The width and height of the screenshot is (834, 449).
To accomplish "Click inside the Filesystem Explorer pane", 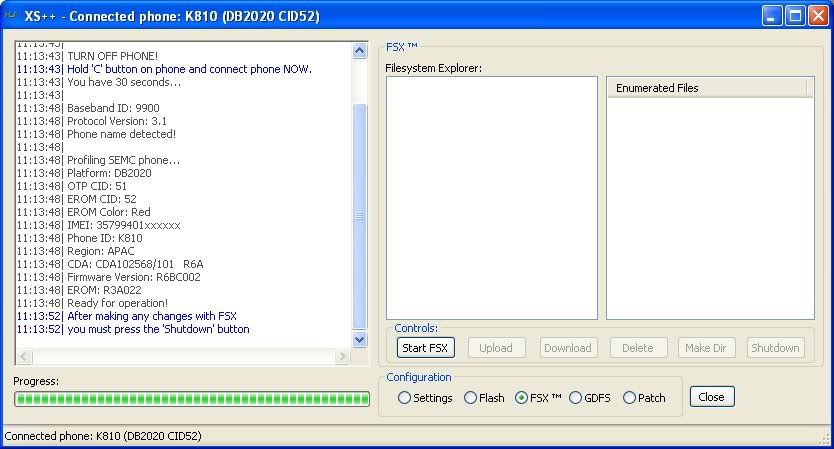I will click(x=491, y=198).
